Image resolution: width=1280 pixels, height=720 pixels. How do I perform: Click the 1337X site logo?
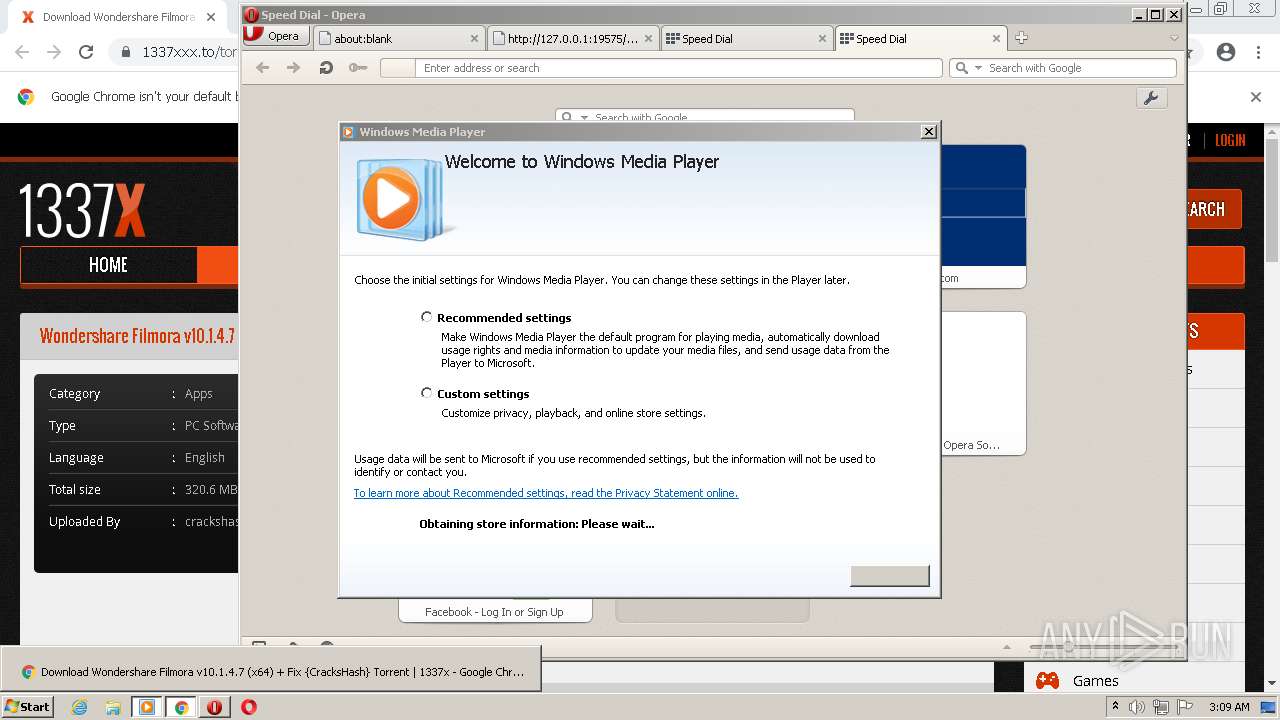82,210
